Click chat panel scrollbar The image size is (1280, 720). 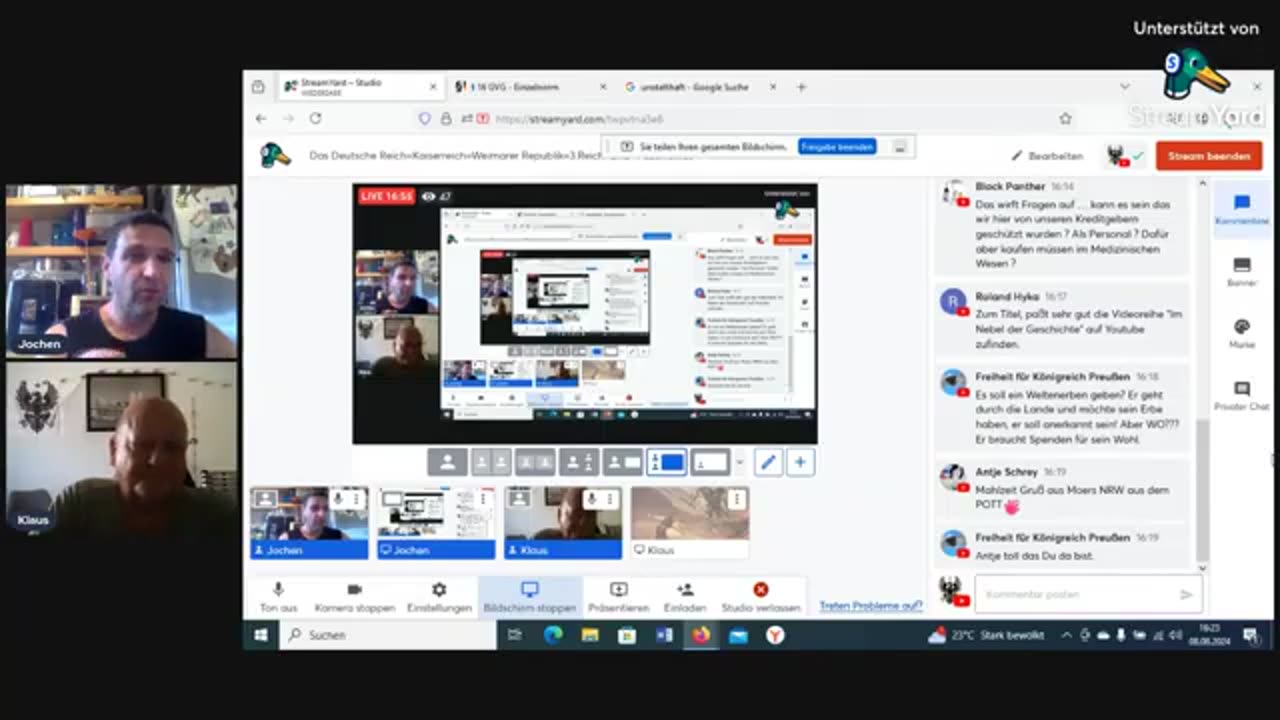(x=1202, y=490)
